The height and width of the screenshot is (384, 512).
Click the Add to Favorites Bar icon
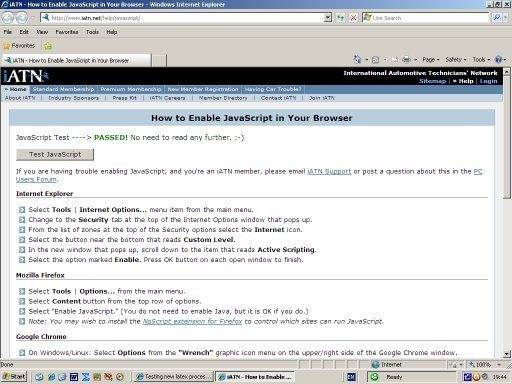coord(48,46)
